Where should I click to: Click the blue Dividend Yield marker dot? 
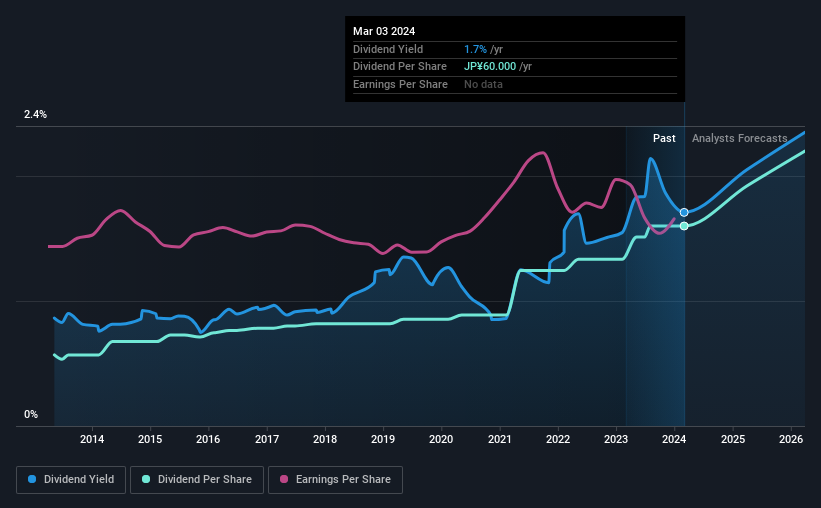[684, 212]
